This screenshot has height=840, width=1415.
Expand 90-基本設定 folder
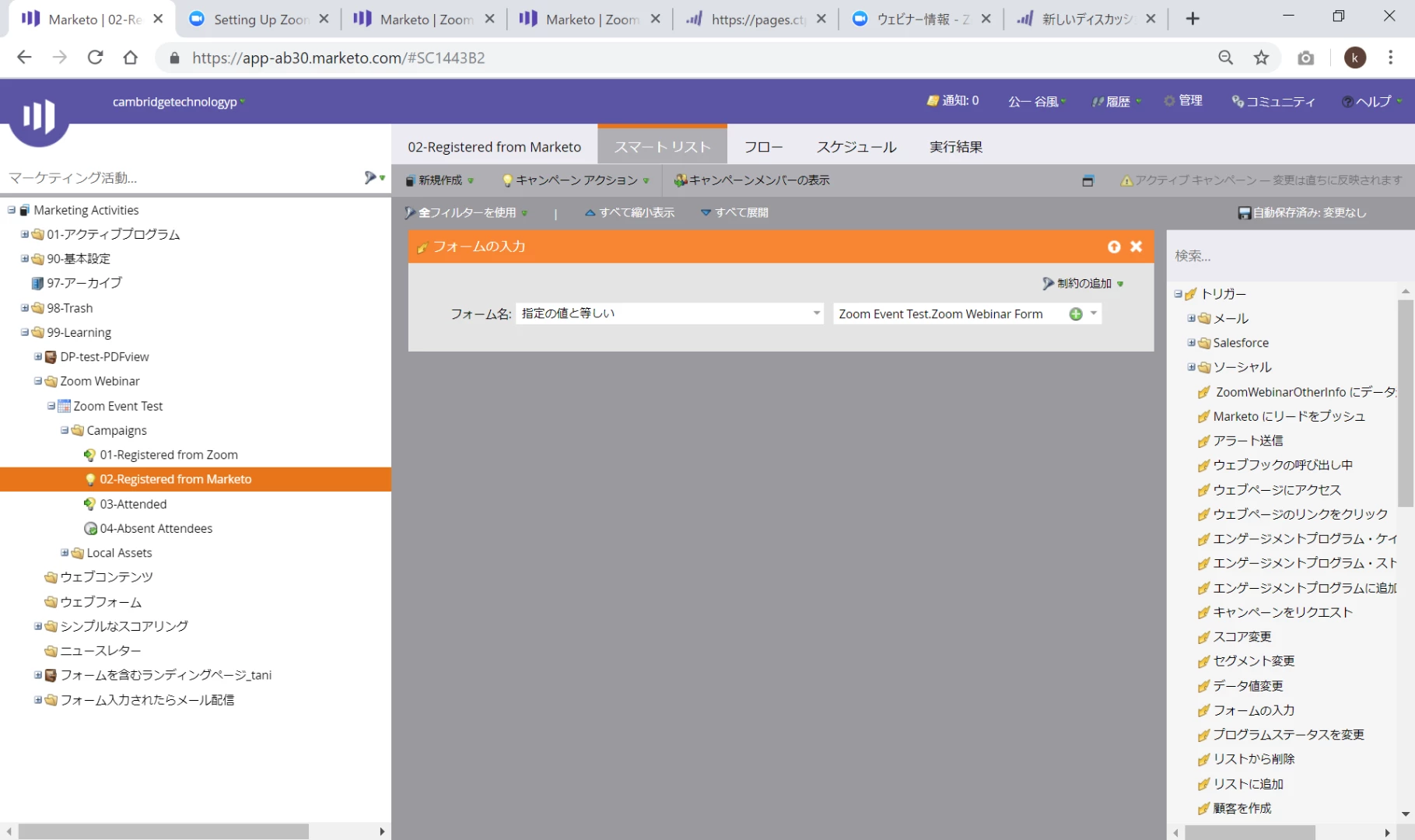(x=25, y=258)
